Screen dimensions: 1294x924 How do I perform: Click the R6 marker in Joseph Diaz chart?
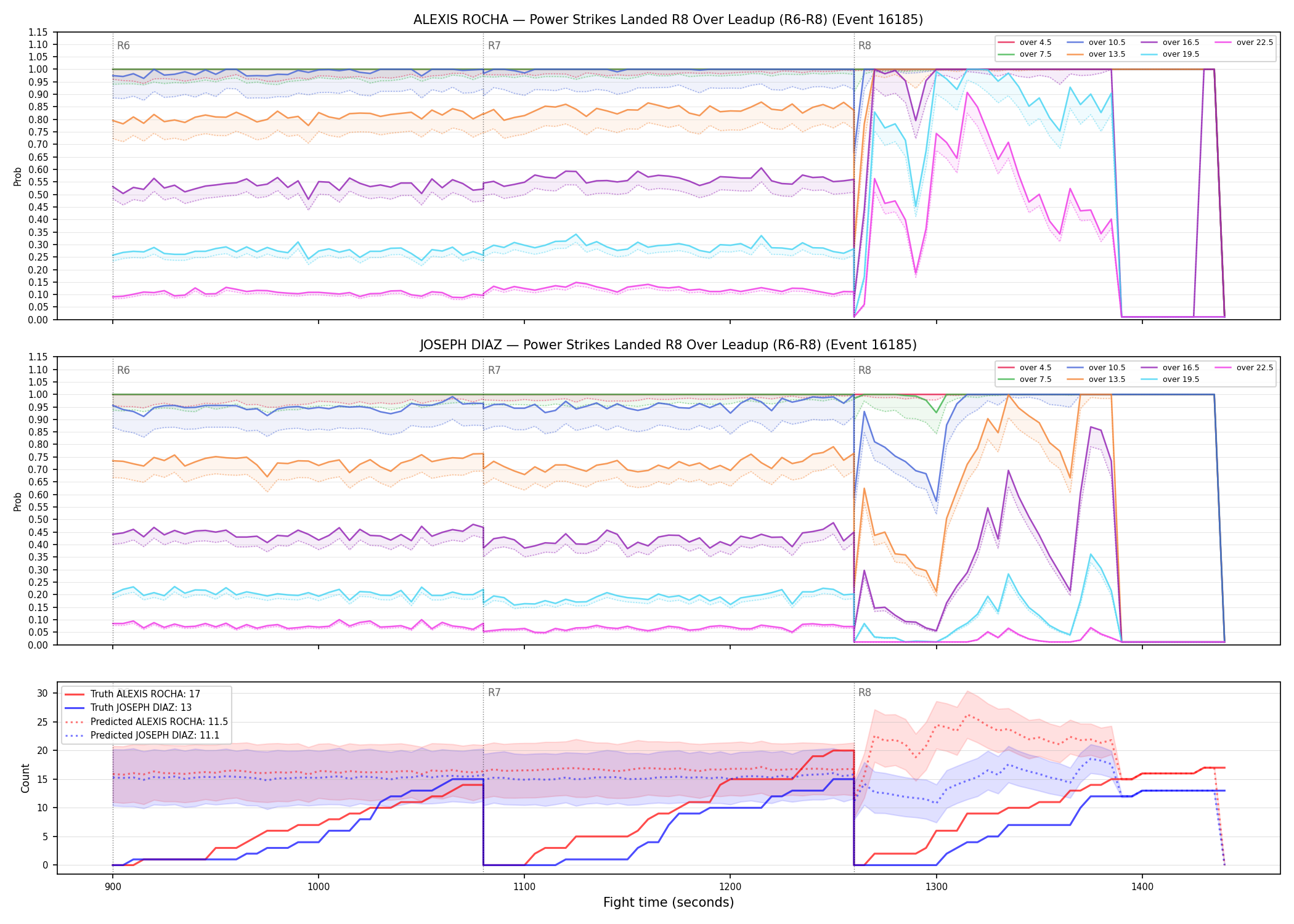123,370
